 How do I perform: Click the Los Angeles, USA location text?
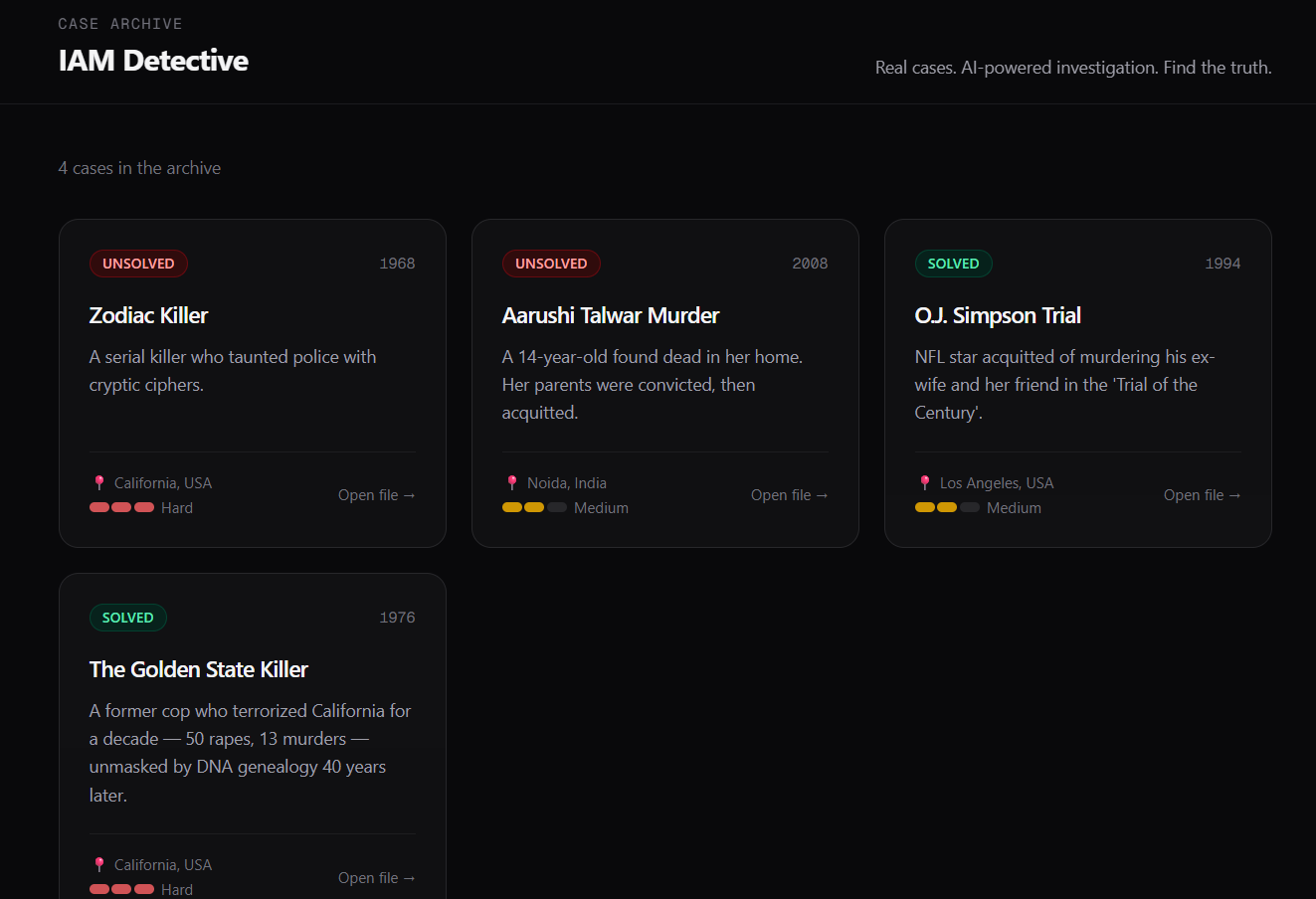997,482
